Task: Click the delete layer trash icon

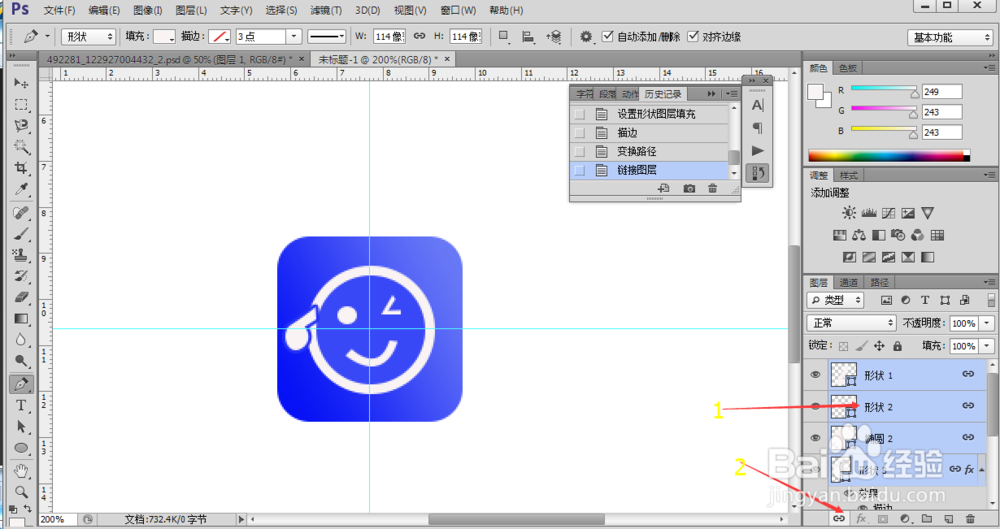Action: click(x=970, y=519)
